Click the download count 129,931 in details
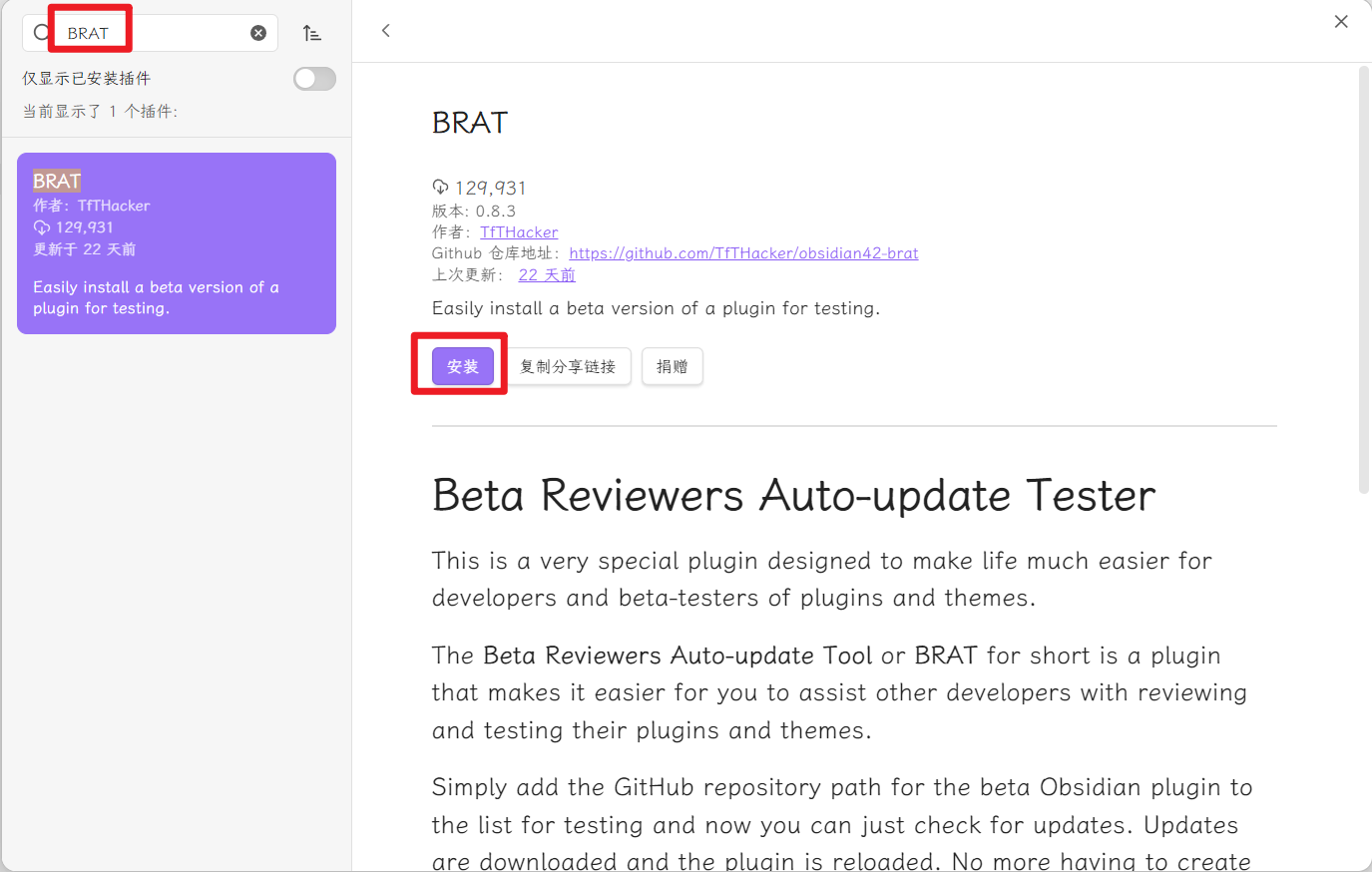Viewport: 1372px width, 872px height. click(x=490, y=188)
